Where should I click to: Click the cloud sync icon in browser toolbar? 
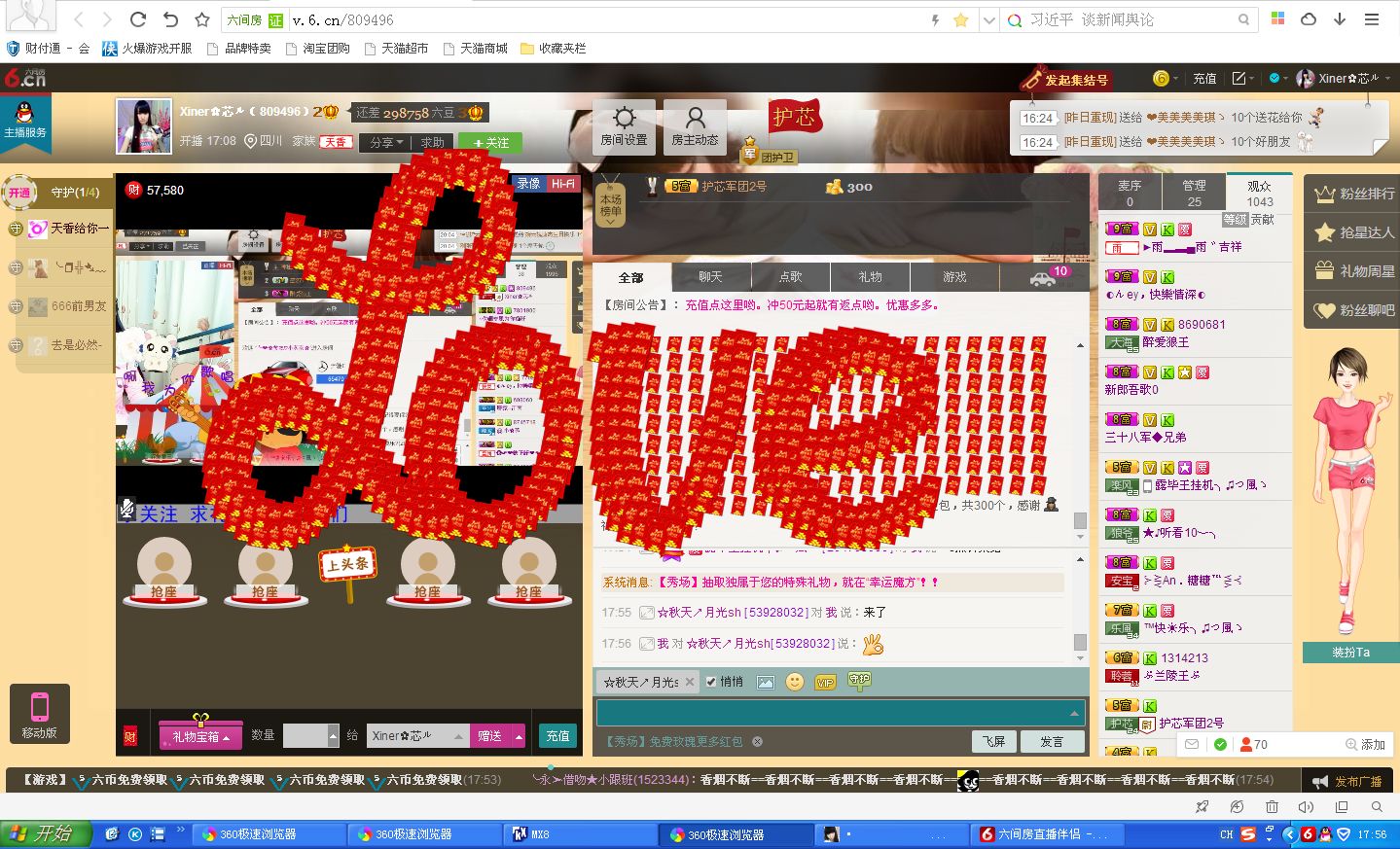pyautogui.click(x=1309, y=18)
